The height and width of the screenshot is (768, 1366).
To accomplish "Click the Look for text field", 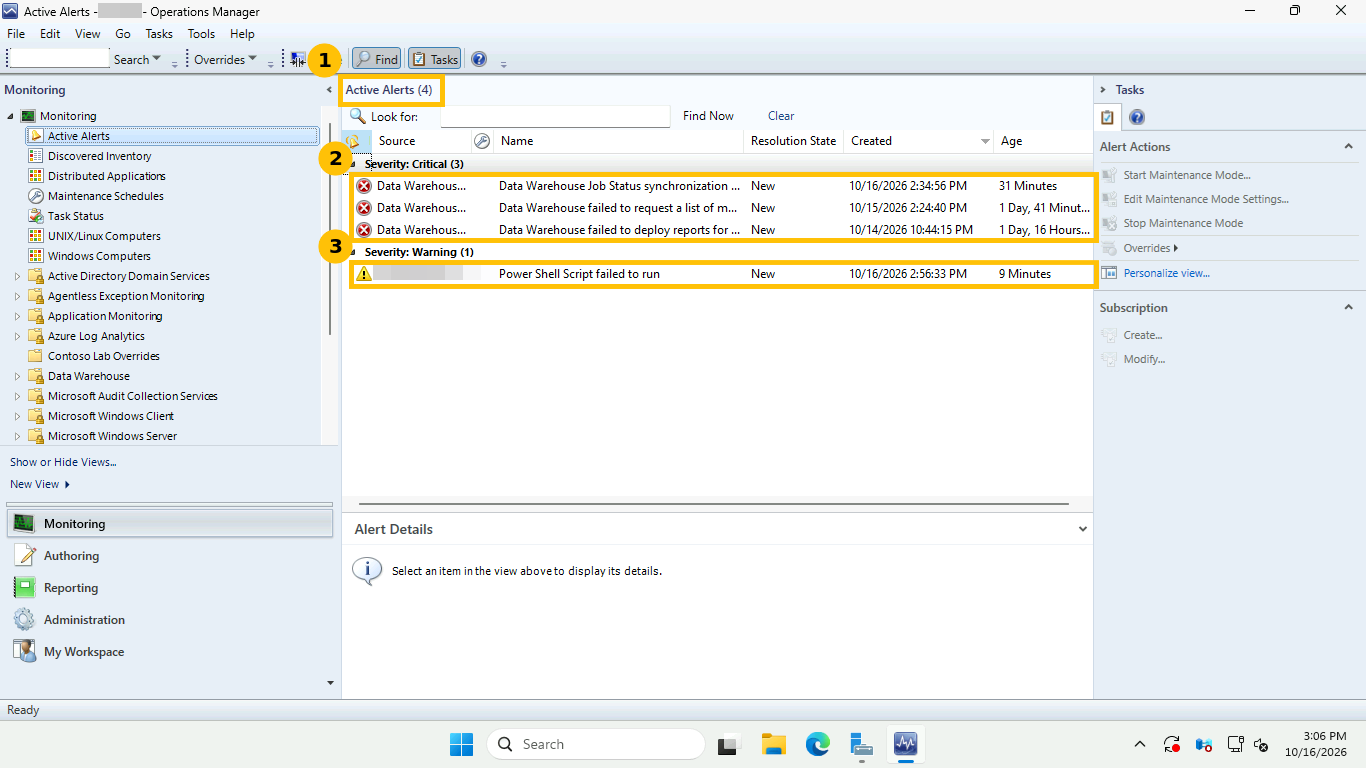I will point(555,116).
